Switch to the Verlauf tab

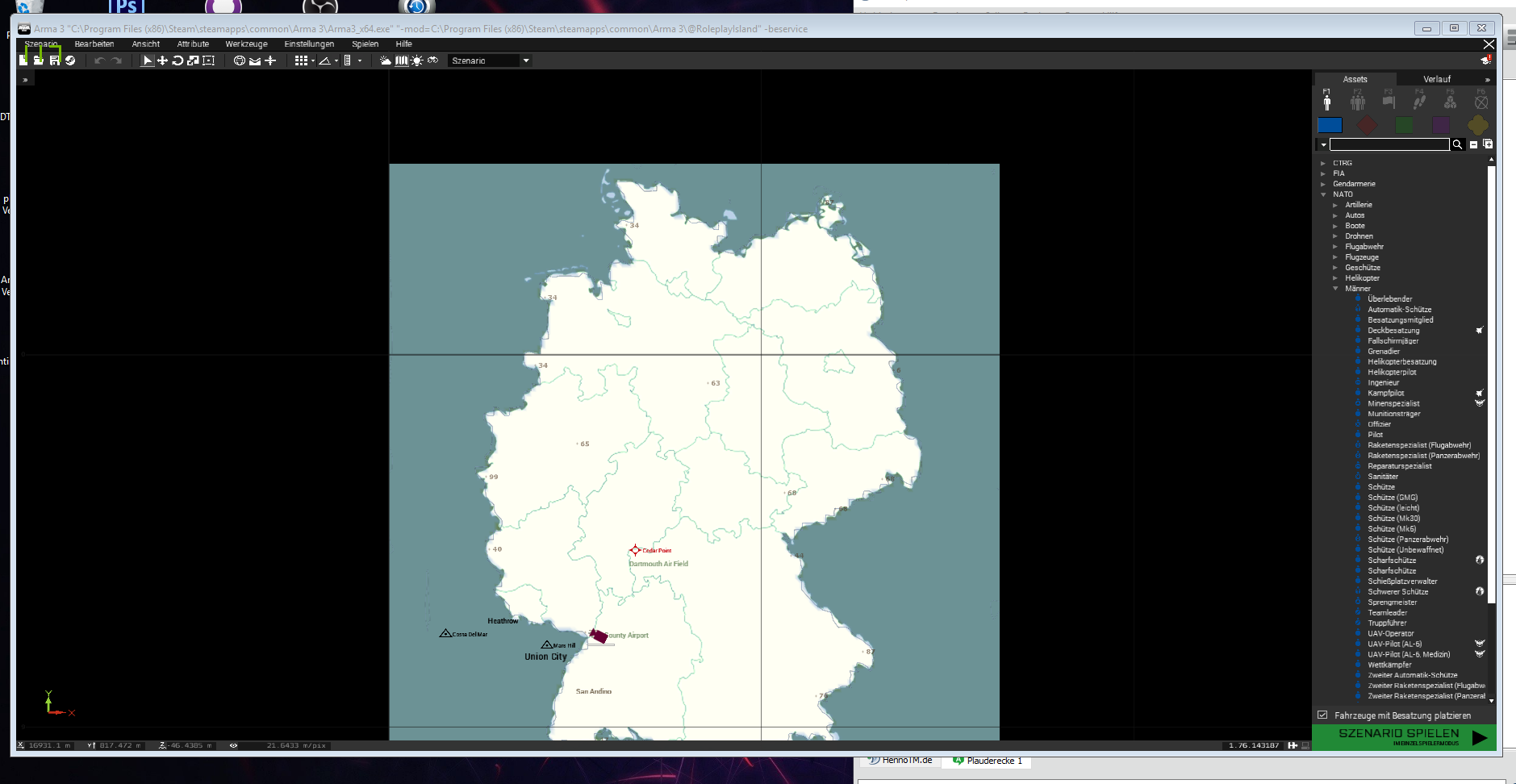1436,79
